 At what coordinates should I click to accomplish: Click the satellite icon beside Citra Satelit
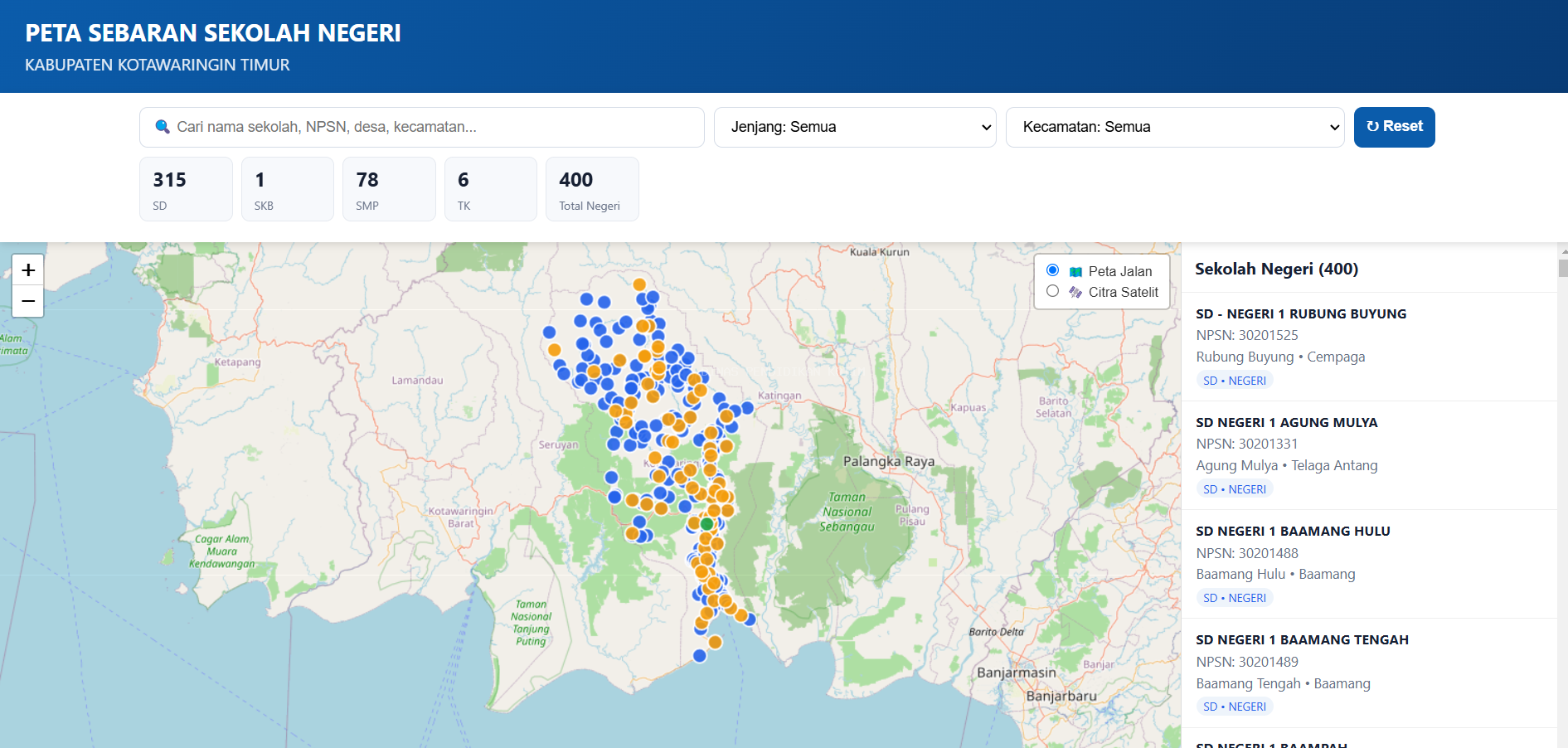point(1075,293)
